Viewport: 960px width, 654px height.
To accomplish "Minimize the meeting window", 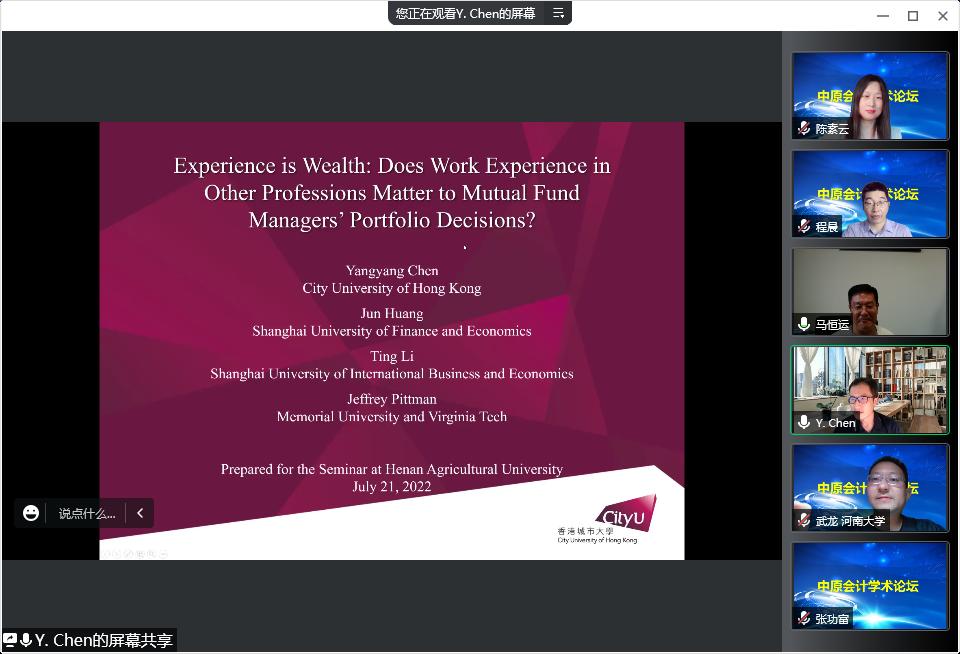I will tap(883, 15).
